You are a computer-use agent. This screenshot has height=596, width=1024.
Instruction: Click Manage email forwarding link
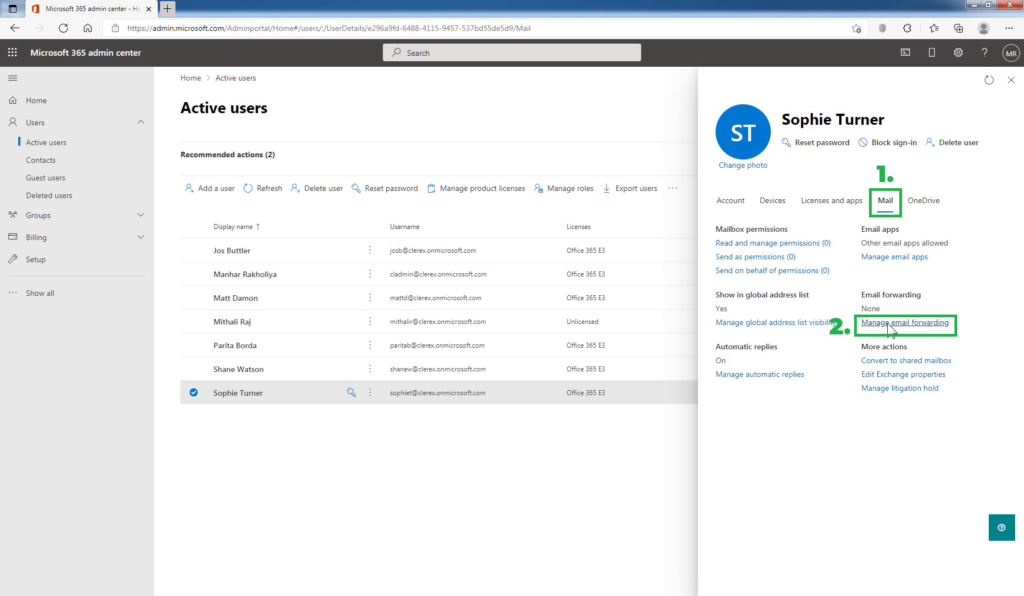tap(904, 322)
